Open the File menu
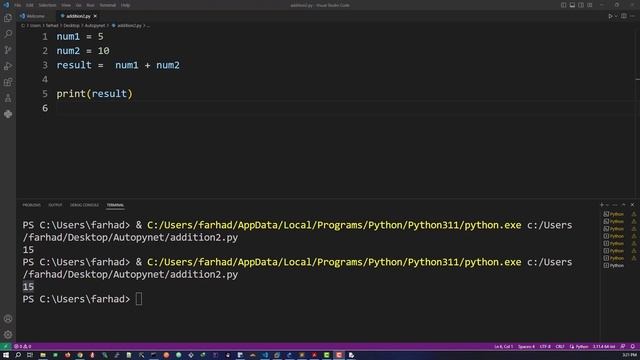The width and height of the screenshot is (640, 360). click(x=18, y=5)
